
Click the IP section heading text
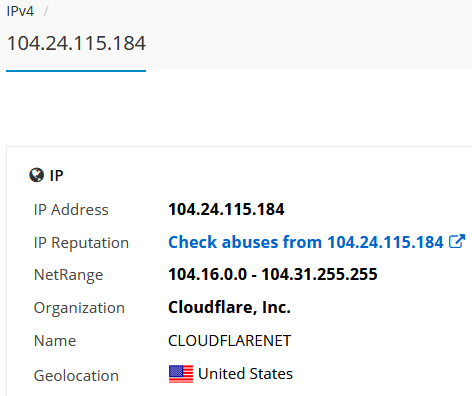(x=56, y=176)
